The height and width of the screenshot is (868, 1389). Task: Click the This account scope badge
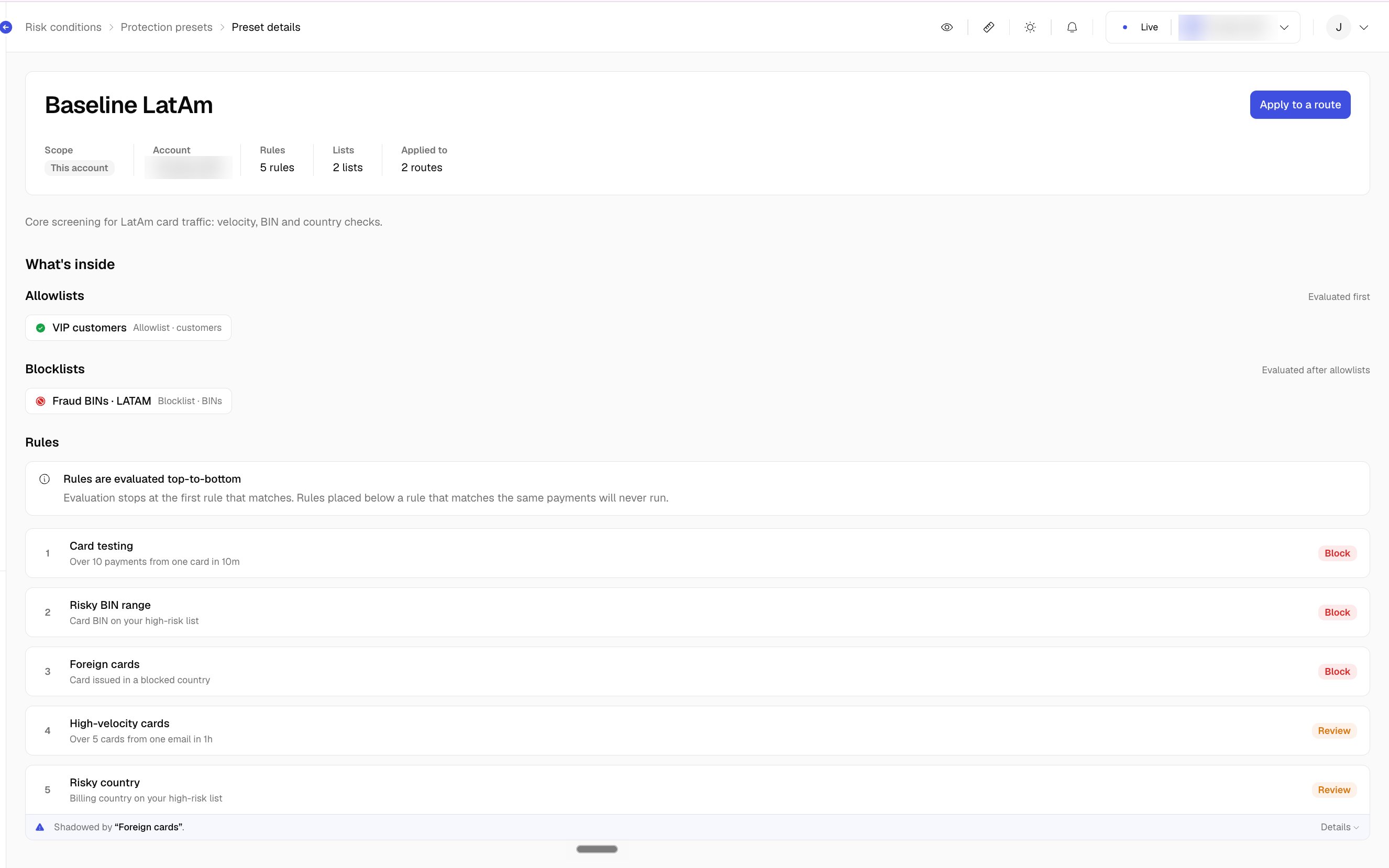pyautogui.click(x=79, y=168)
